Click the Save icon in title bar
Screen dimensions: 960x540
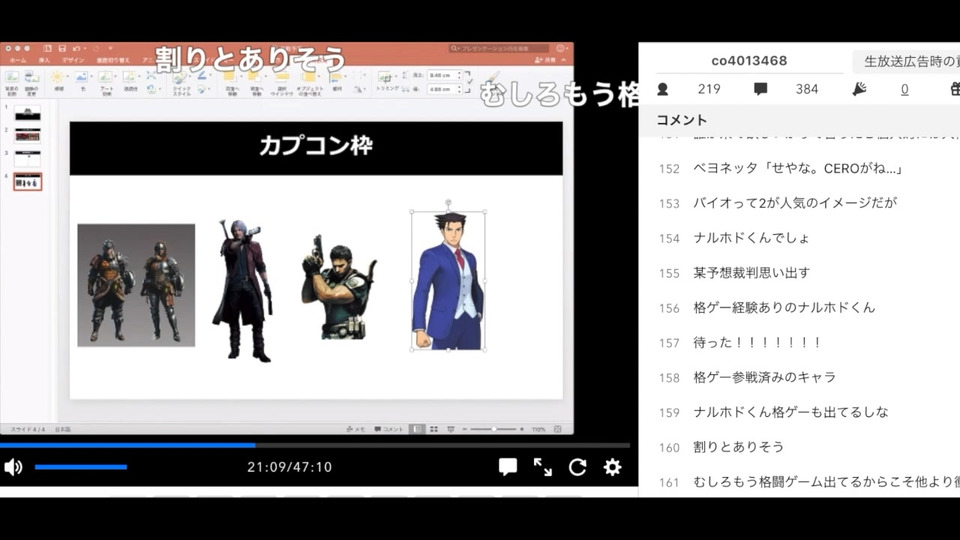click(62, 48)
